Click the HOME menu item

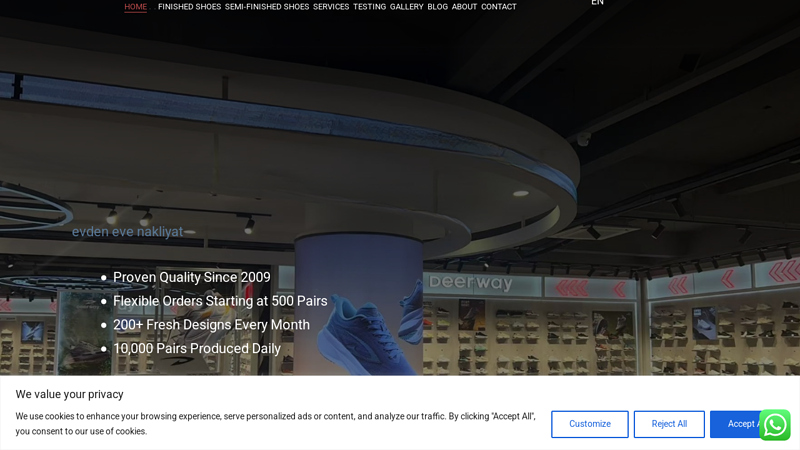point(135,7)
